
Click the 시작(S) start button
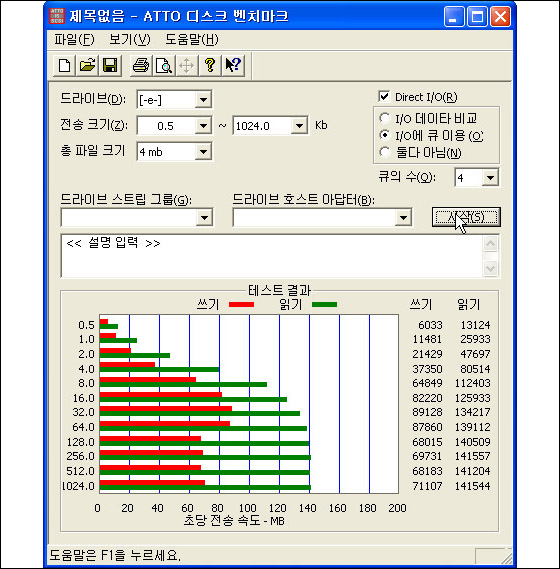click(x=466, y=217)
